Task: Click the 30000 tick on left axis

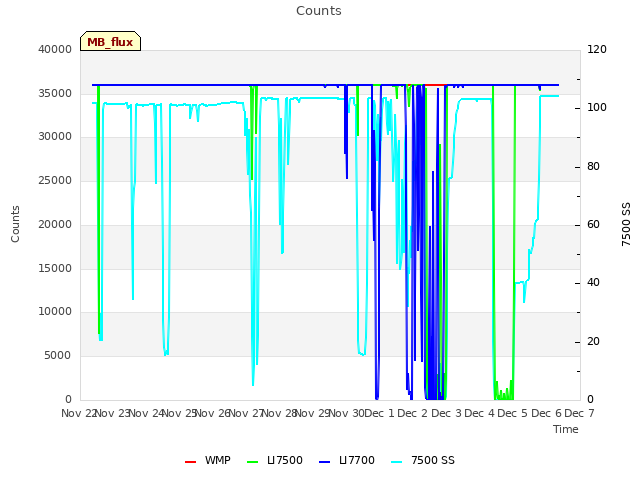Action: [x=55, y=136]
